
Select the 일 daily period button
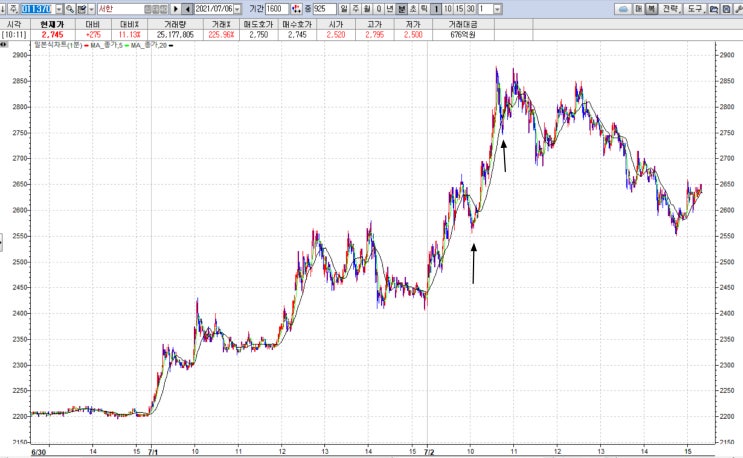click(344, 9)
